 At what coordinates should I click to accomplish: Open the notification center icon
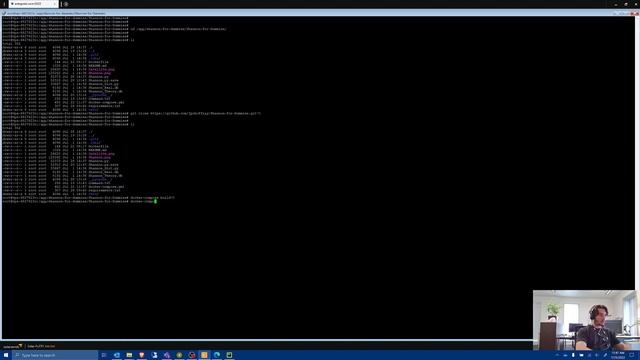[632, 355]
